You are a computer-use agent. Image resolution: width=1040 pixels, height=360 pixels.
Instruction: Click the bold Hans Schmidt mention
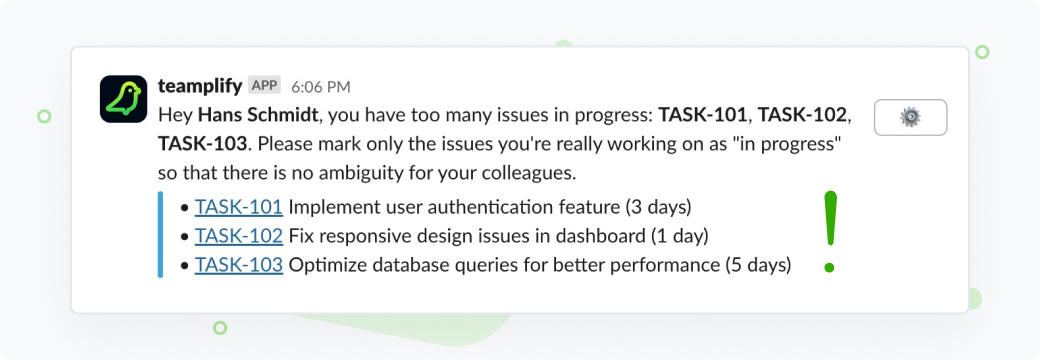pos(259,115)
